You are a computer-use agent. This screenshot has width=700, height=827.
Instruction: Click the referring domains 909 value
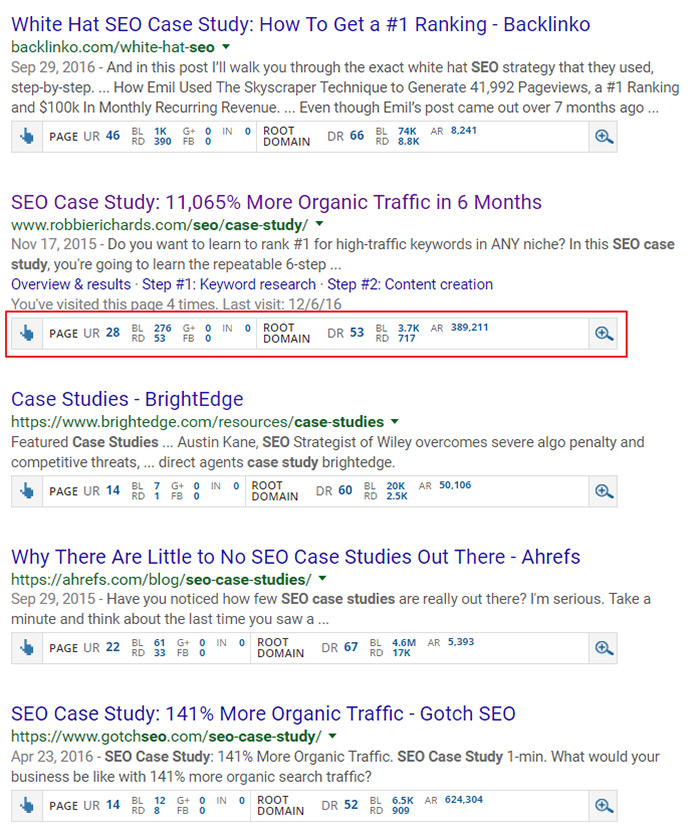click(x=400, y=810)
